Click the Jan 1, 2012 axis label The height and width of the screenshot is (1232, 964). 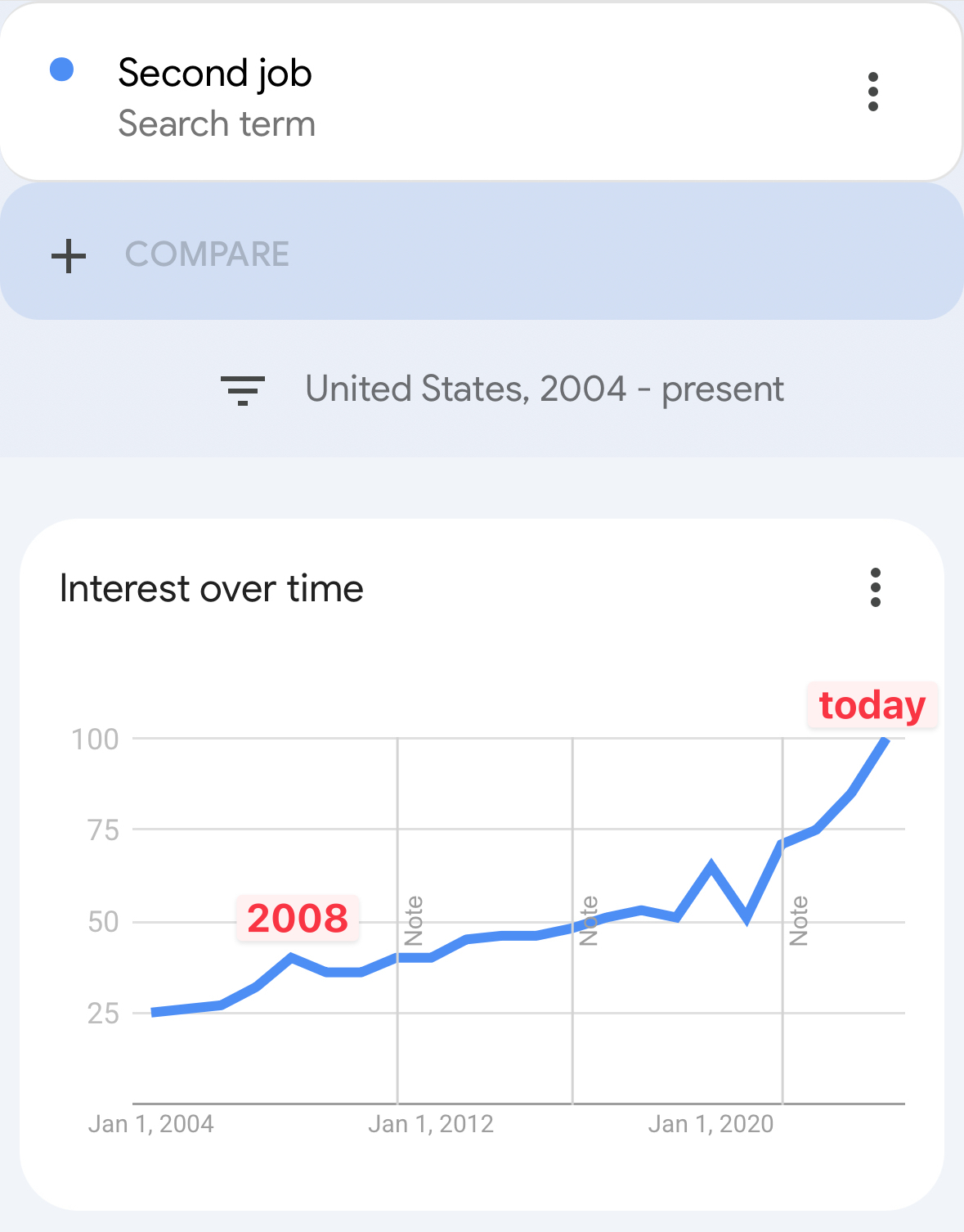click(x=431, y=1124)
